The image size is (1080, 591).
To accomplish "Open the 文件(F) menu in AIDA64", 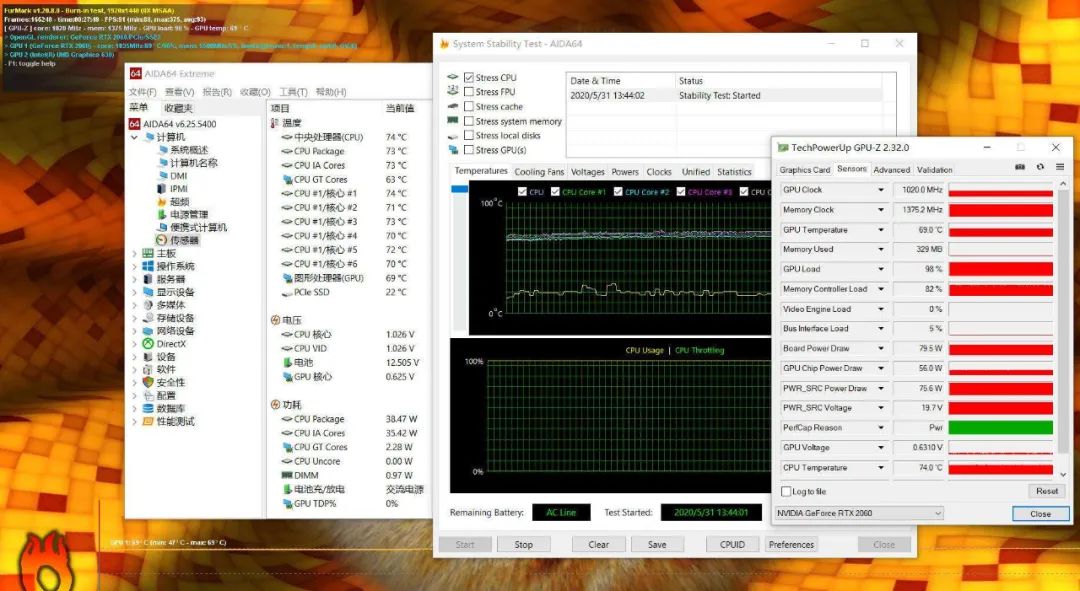I will coord(143,92).
